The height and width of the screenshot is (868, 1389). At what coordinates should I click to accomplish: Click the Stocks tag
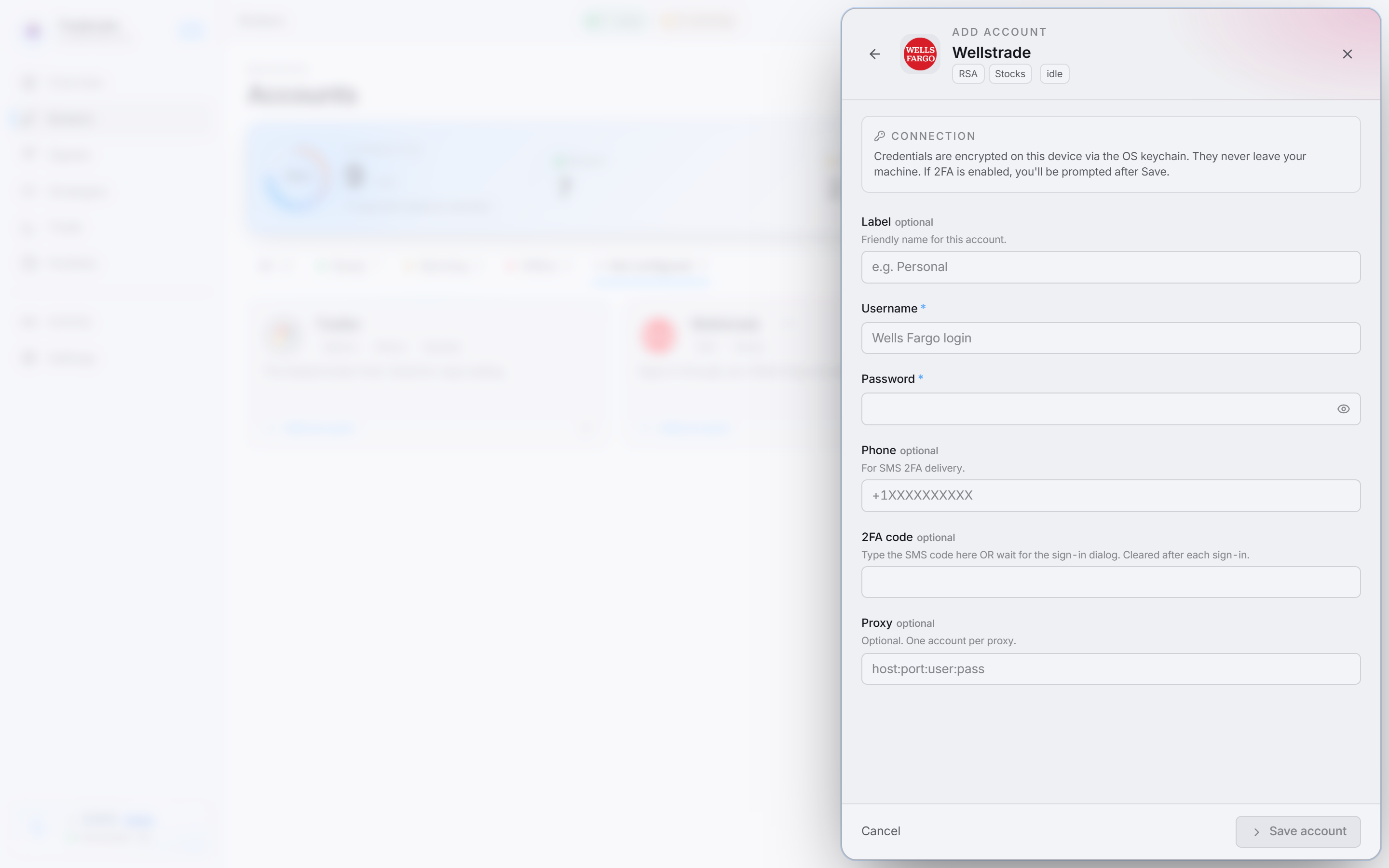pyautogui.click(x=1009, y=74)
